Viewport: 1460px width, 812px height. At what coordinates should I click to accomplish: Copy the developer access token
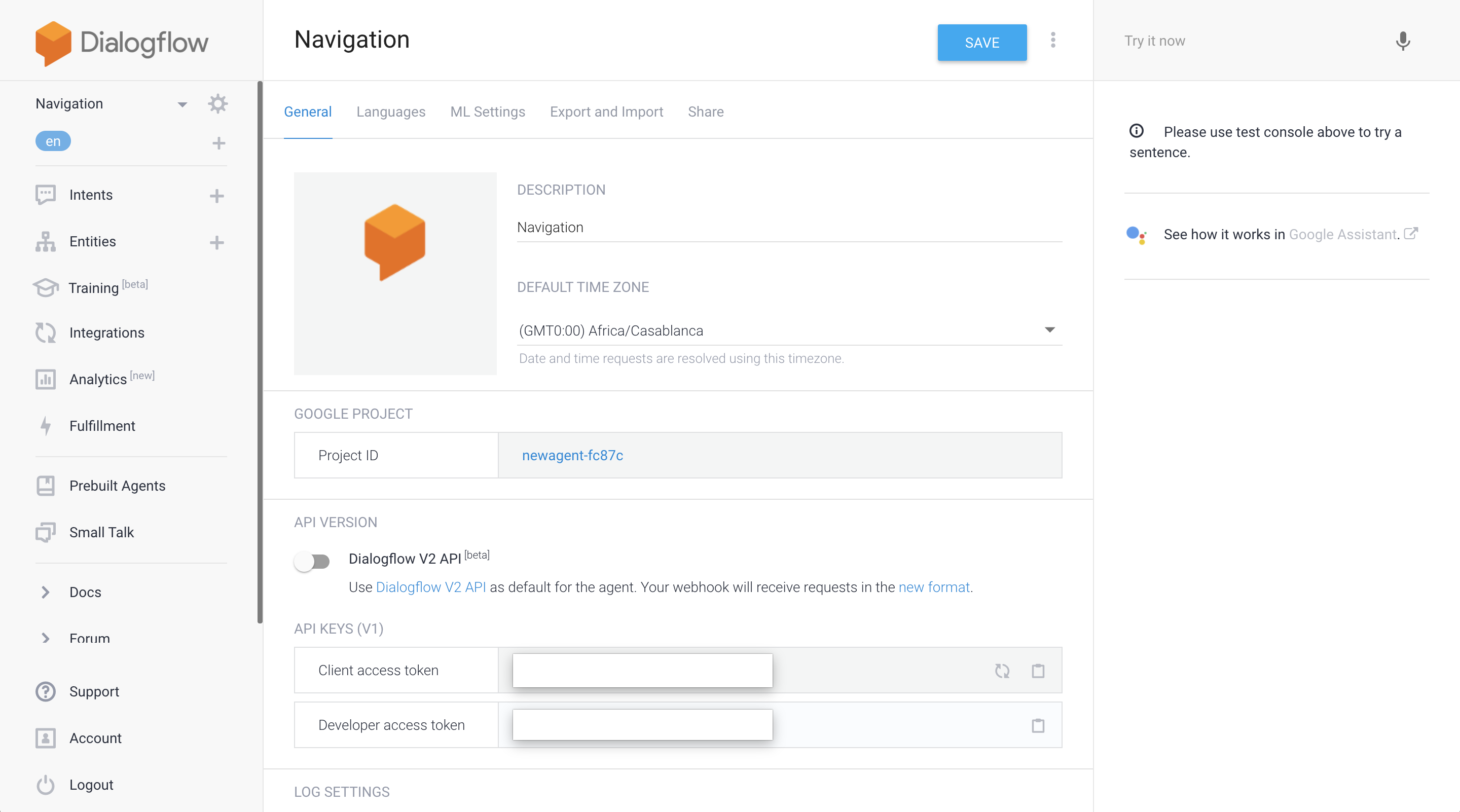click(x=1038, y=725)
